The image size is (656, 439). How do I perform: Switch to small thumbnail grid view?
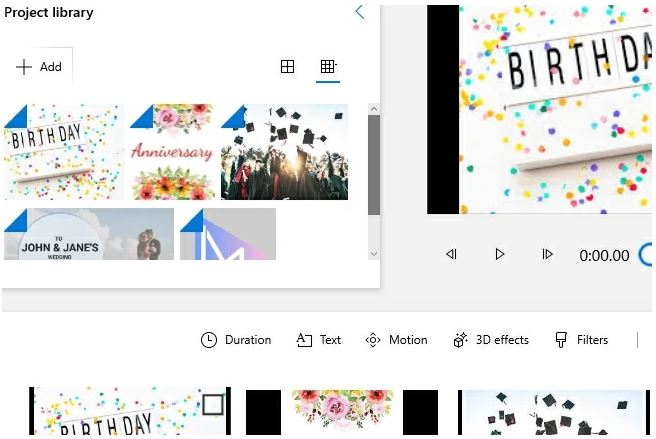(x=328, y=67)
